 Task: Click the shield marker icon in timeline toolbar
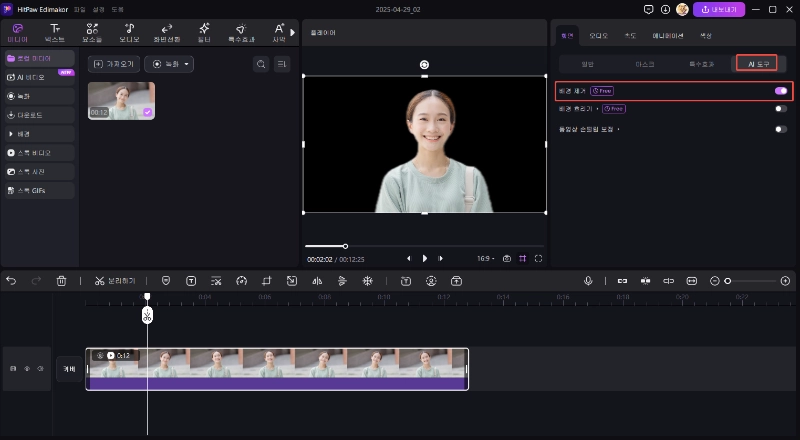166,281
